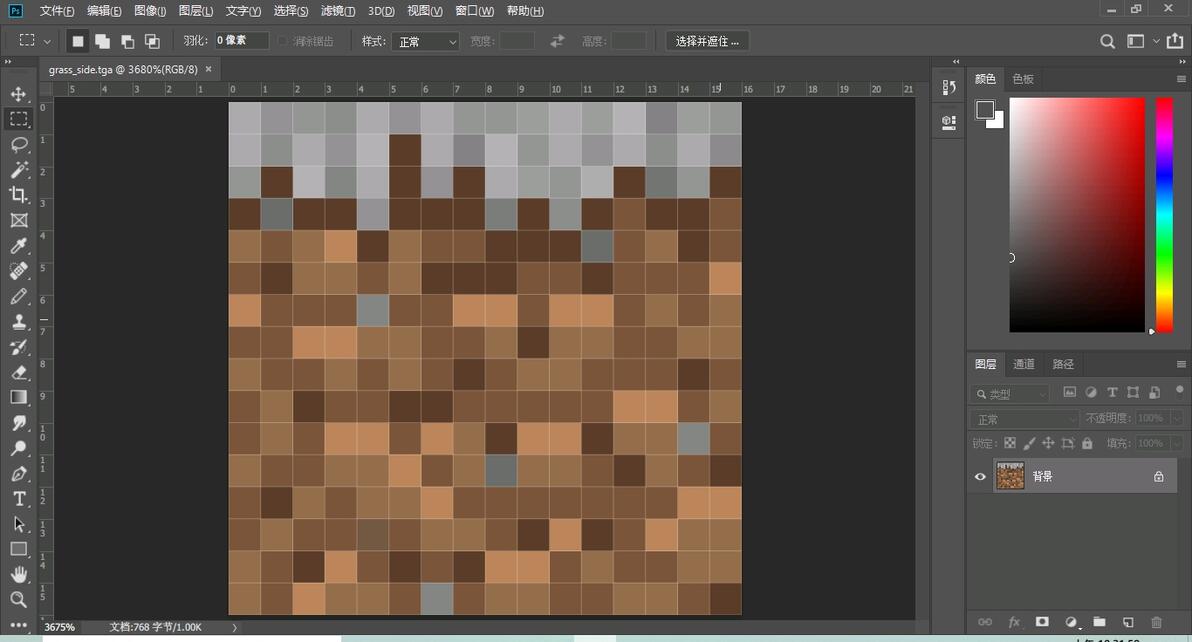Open the 窗口 menu
Screen dimensions: 1192x642
click(x=474, y=11)
